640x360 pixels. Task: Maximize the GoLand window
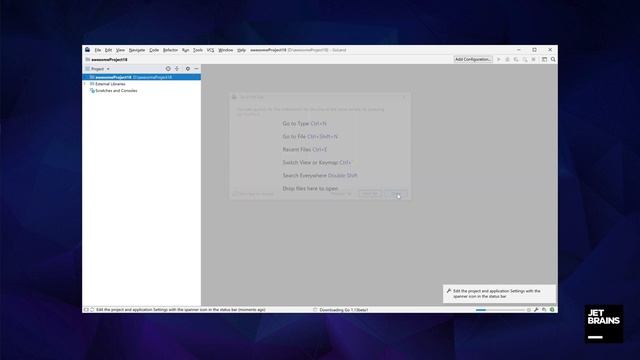[534, 50]
